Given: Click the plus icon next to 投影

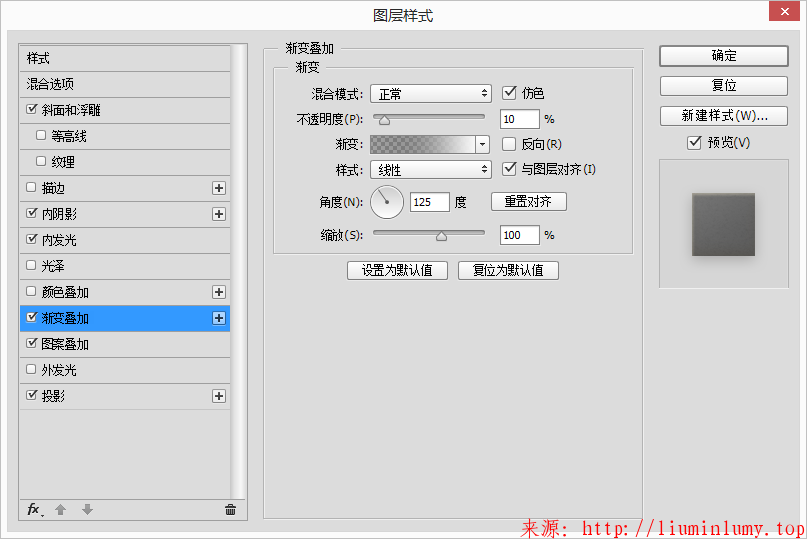Looking at the screenshot, I should (219, 396).
